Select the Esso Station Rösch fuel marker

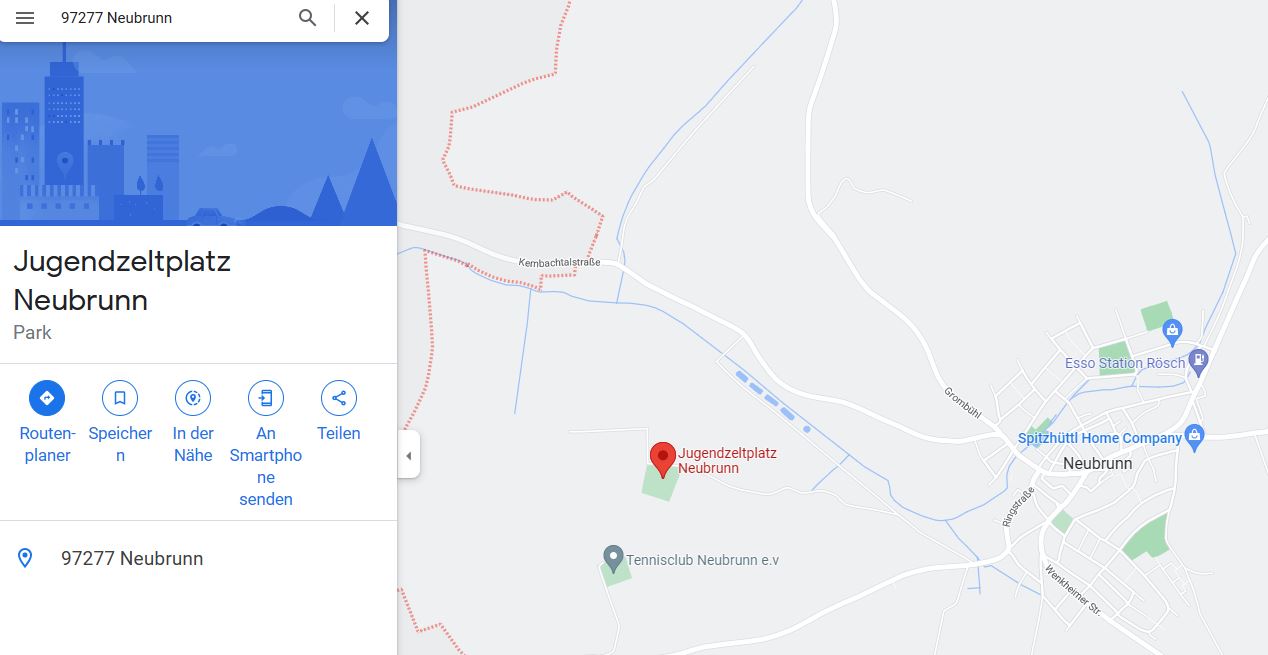pyautogui.click(x=1199, y=361)
